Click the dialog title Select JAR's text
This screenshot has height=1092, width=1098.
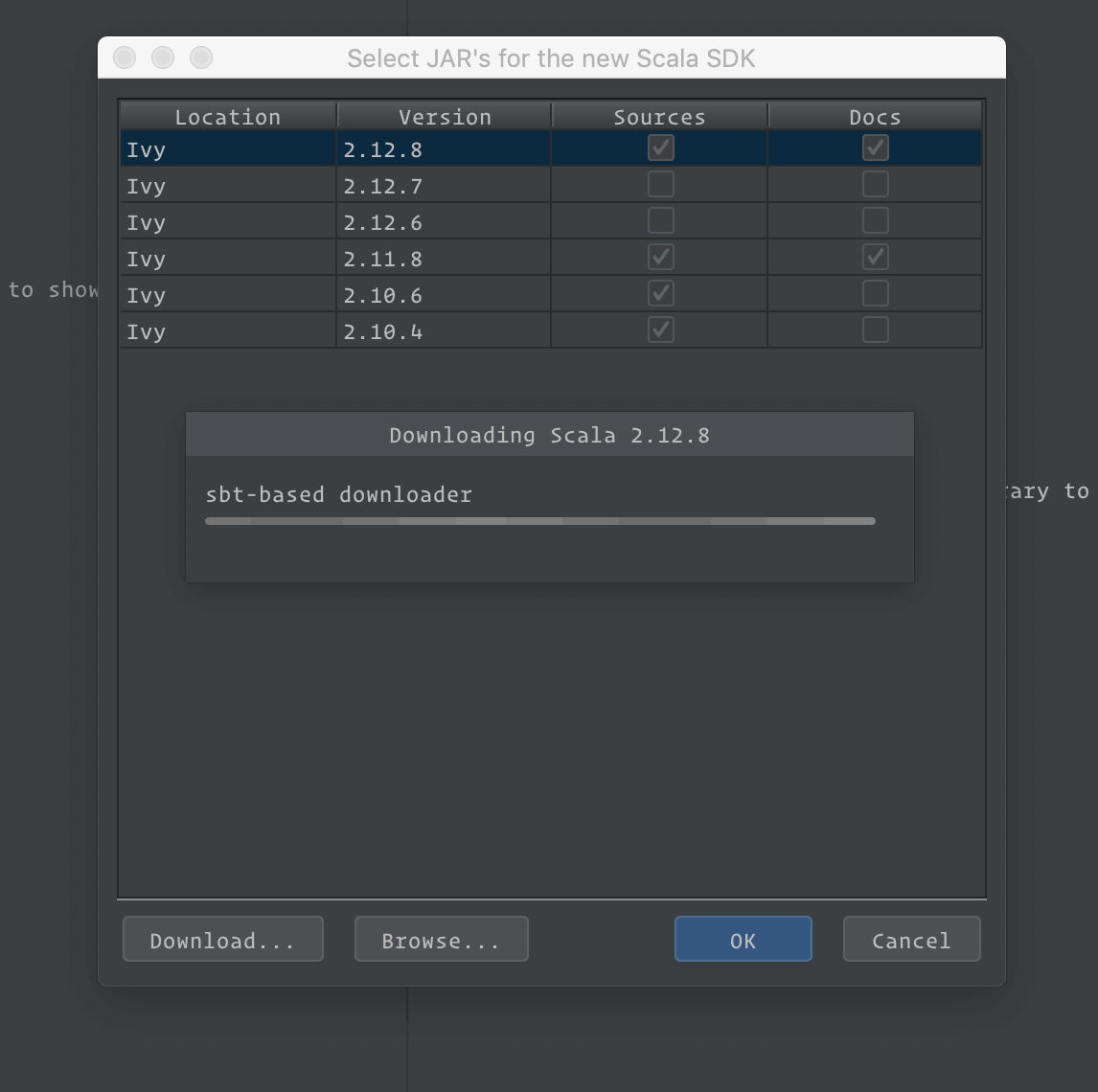[551, 58]
